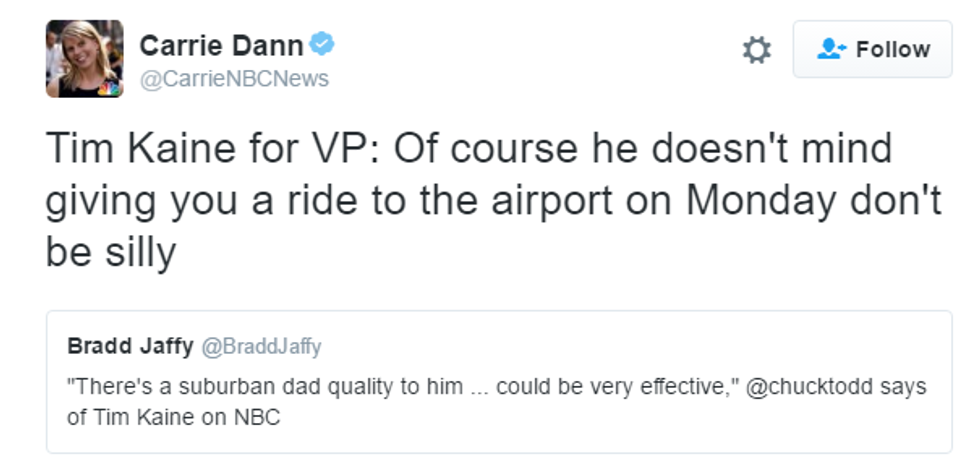Click the "be silly" ending of the tweet
The image size is (980, 463).
(x=110, y=252)
